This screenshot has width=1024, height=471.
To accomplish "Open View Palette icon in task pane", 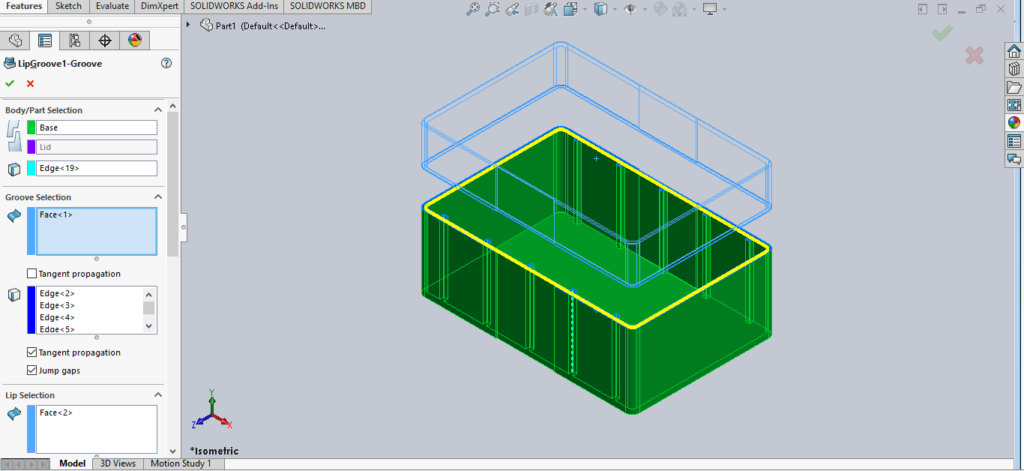I will 1014,105.
